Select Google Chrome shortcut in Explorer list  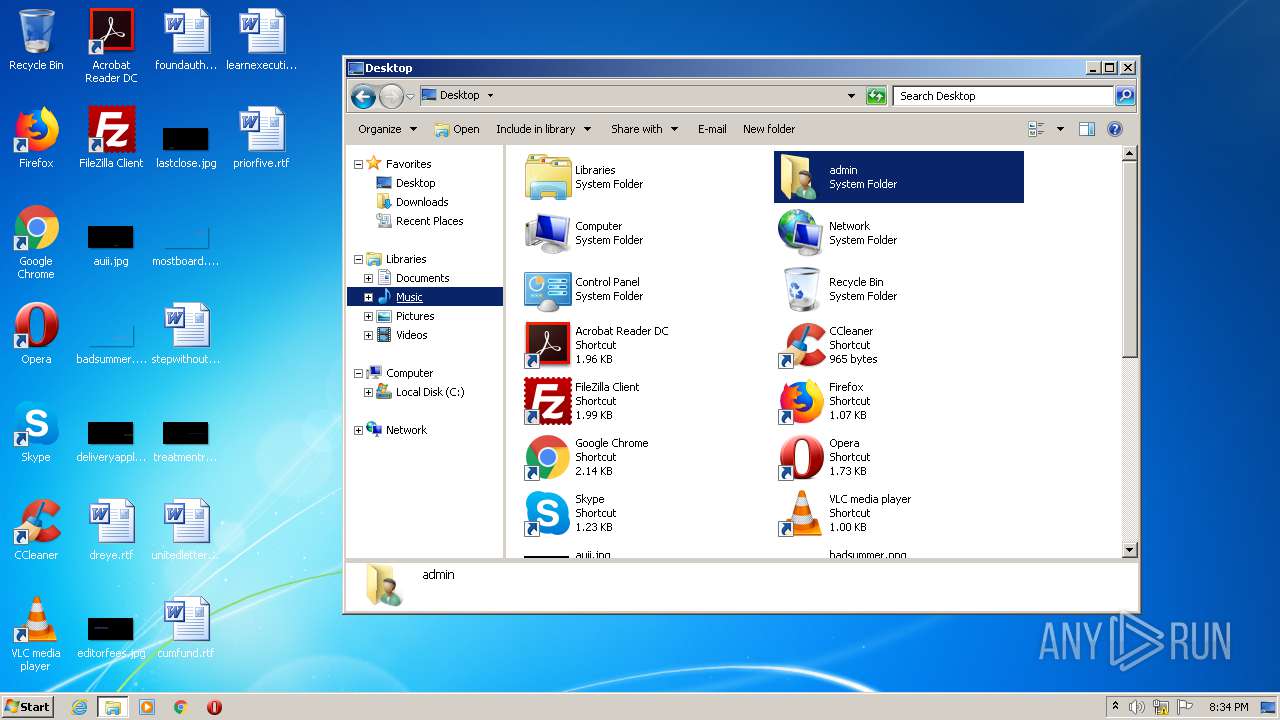(548, 457)
